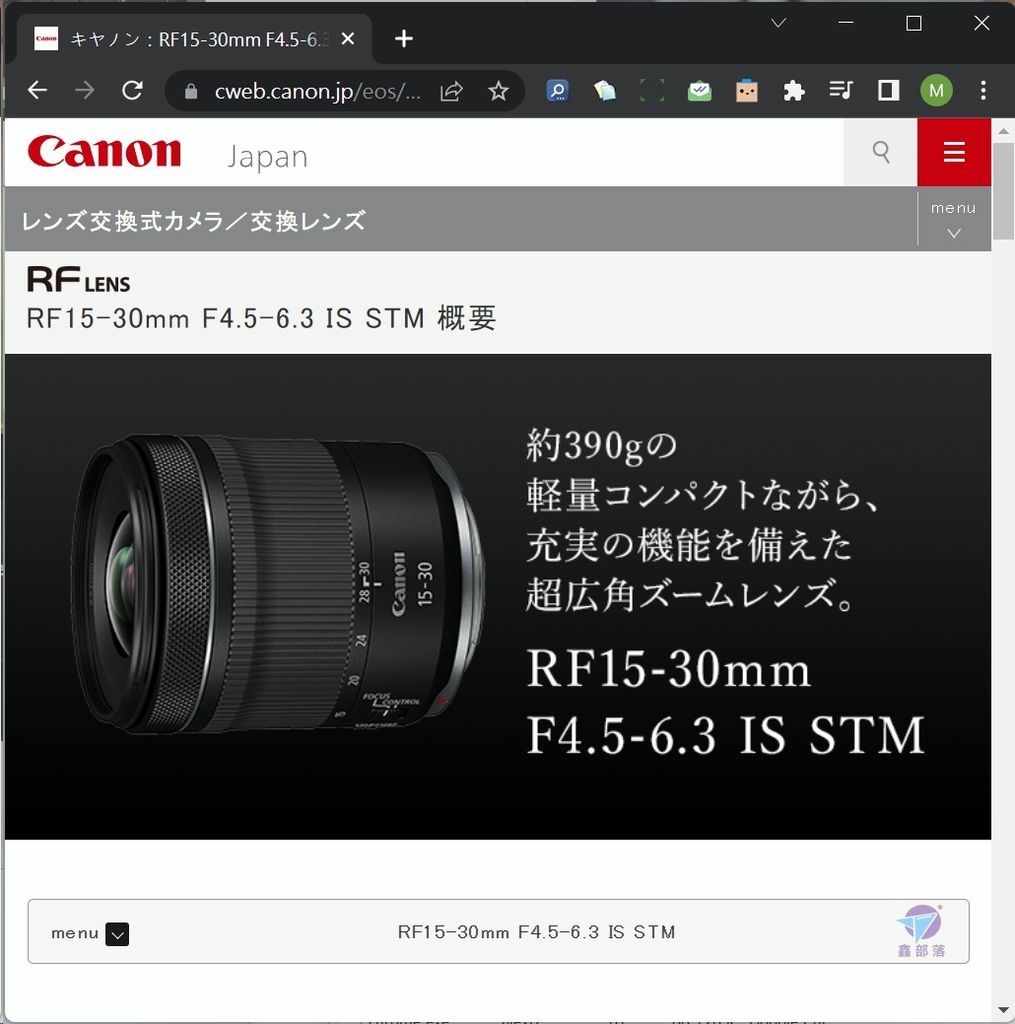The image size is (1015, 1024).
Task: Toggle the browser side panel
Action: coord(888,90)
